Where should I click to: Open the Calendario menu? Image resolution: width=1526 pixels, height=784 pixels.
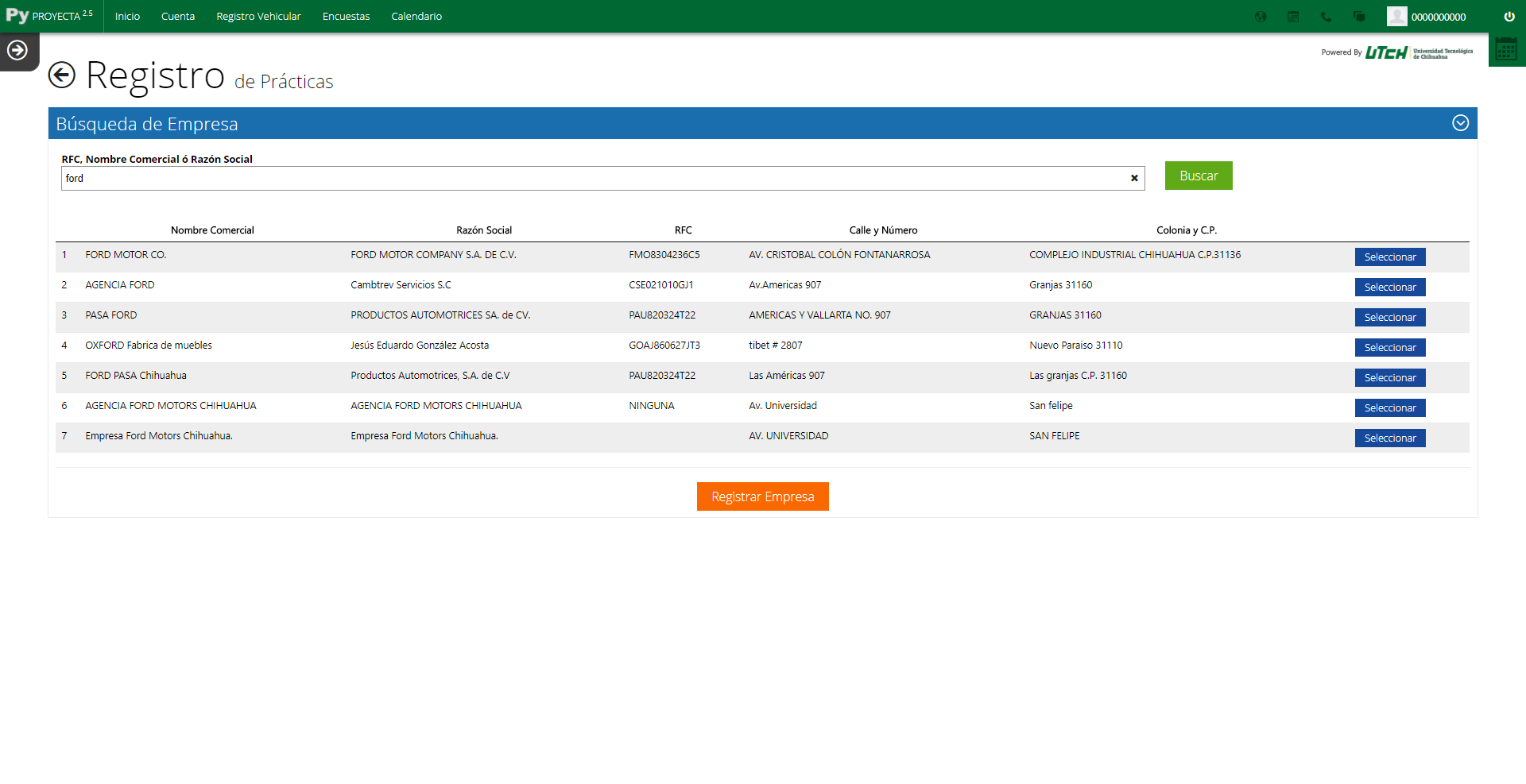[416, 17]
